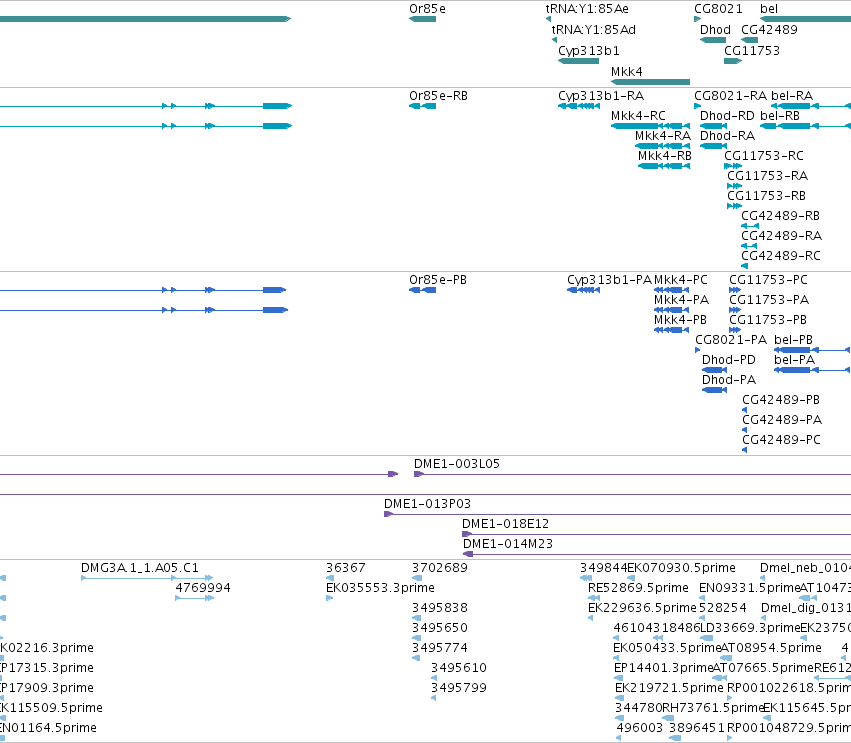Select the Mkk4-PA protein label
851x743 pixels.
click(681, 301)
